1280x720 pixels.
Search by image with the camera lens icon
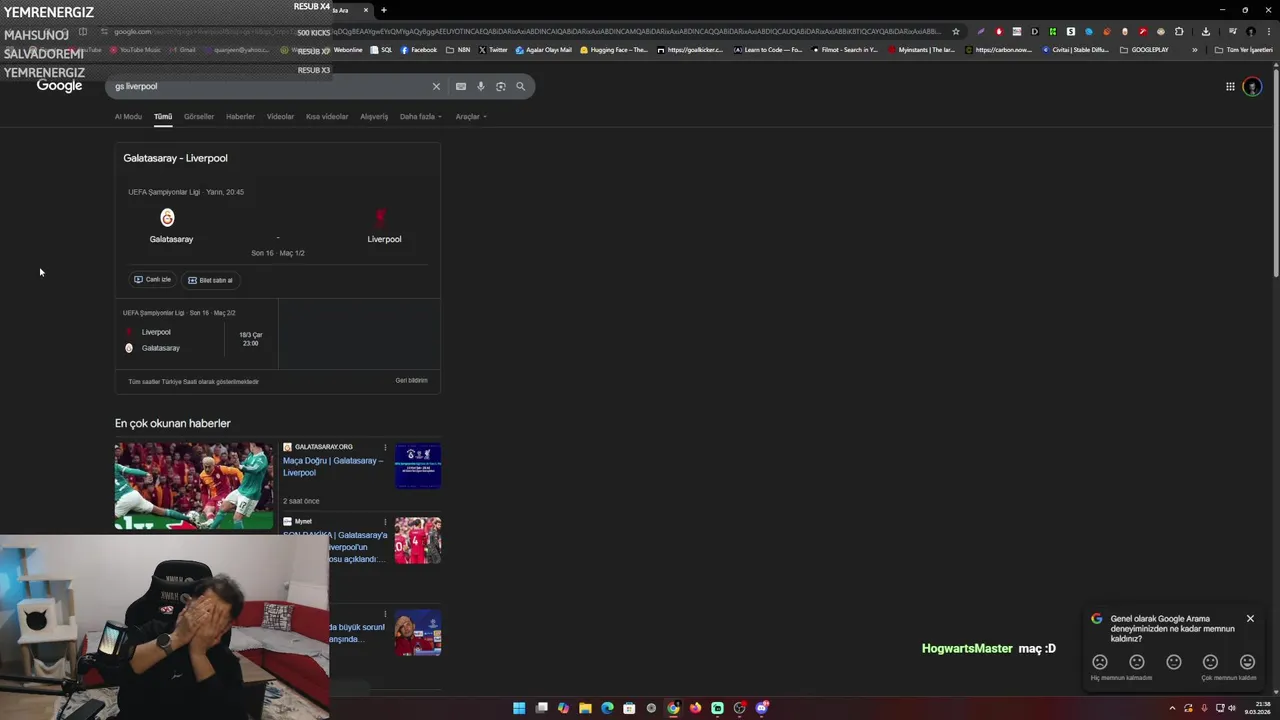coord(501,87)
